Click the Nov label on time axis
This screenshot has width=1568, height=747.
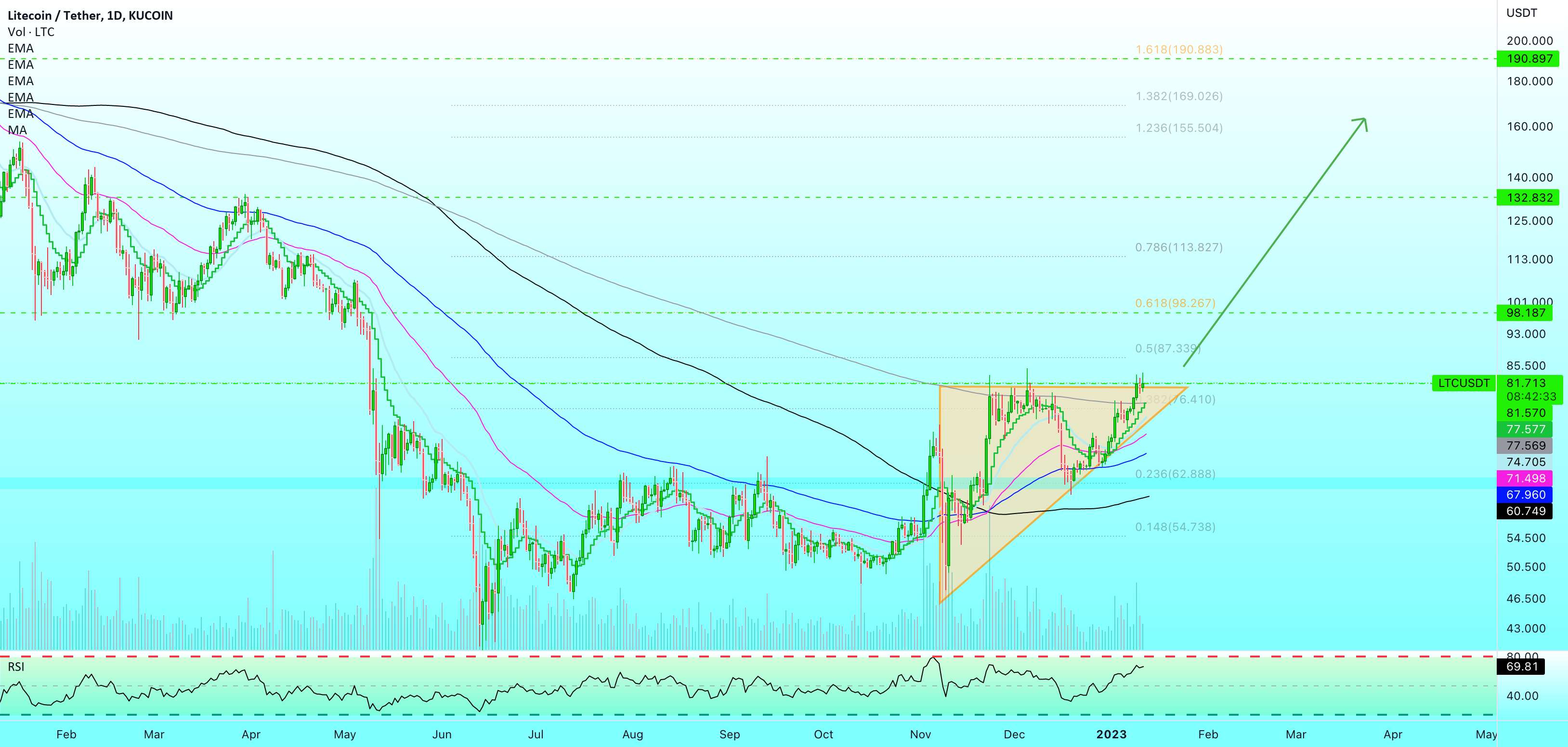920,734
